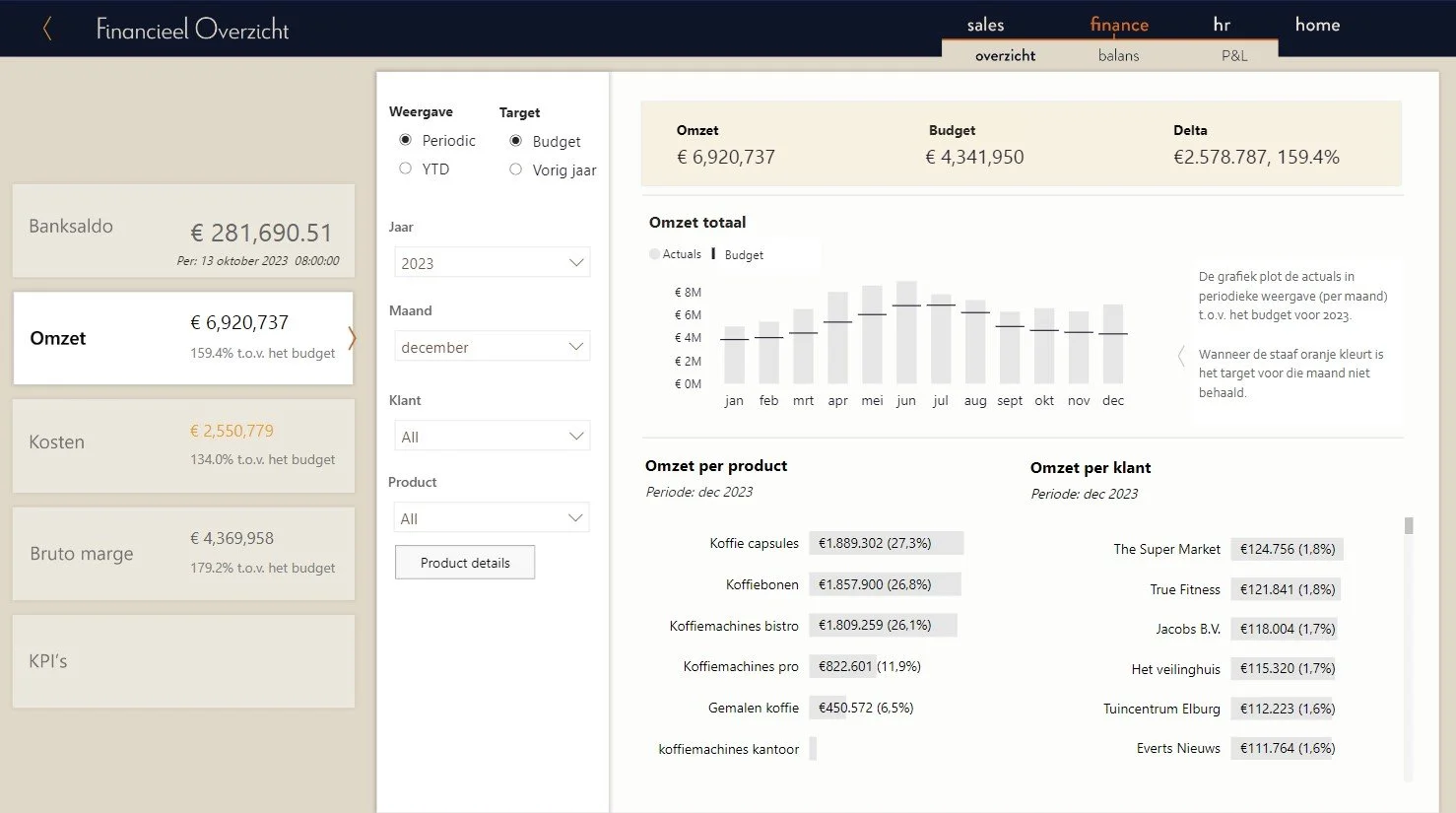Click the Jacobs B.V. customer bar
This screenshot has width=1456, height=813.
[x=1284, y=629]
